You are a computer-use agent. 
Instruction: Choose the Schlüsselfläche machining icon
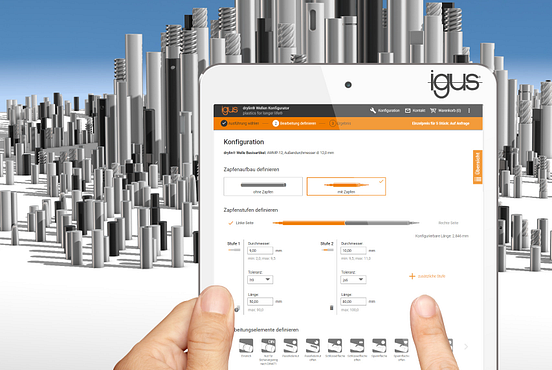(335, 345)
